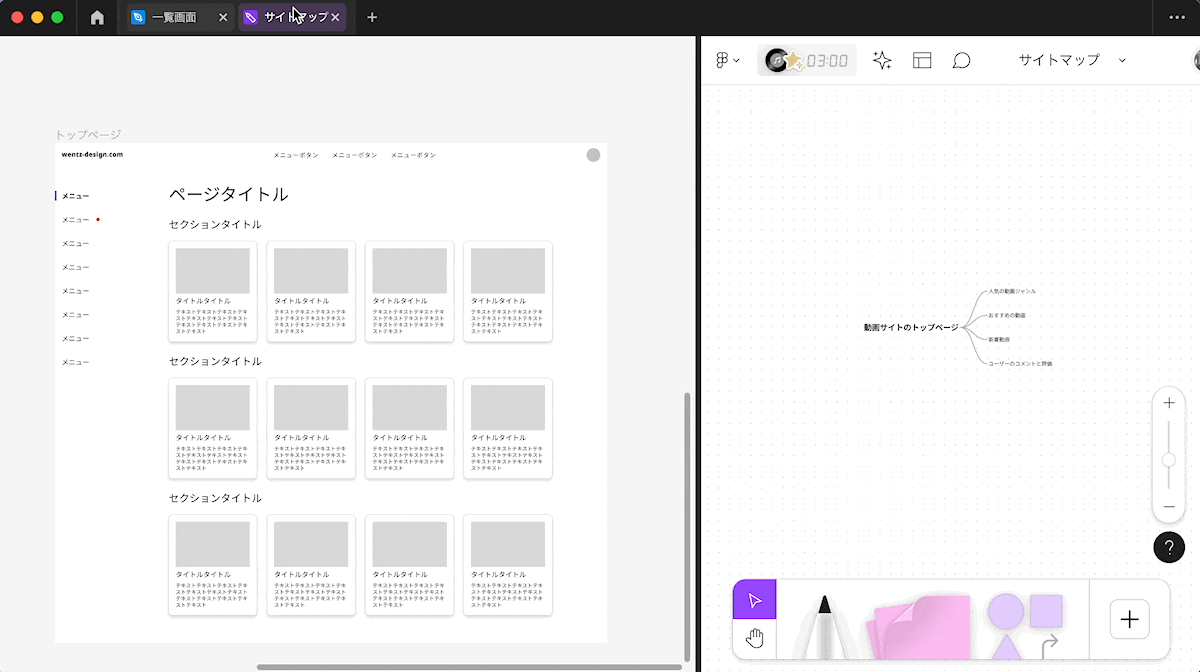Open the account menu via the profile avatar

click(x=1195, y=60)
